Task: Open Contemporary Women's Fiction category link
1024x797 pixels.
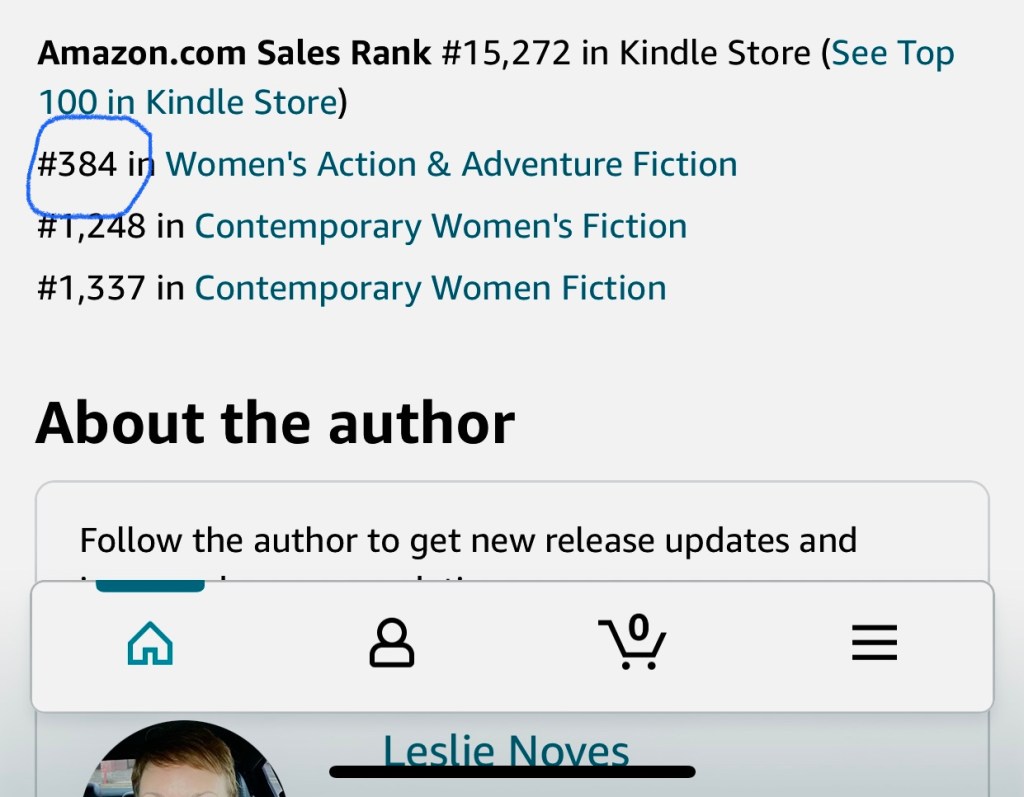Action: (440, 226)
